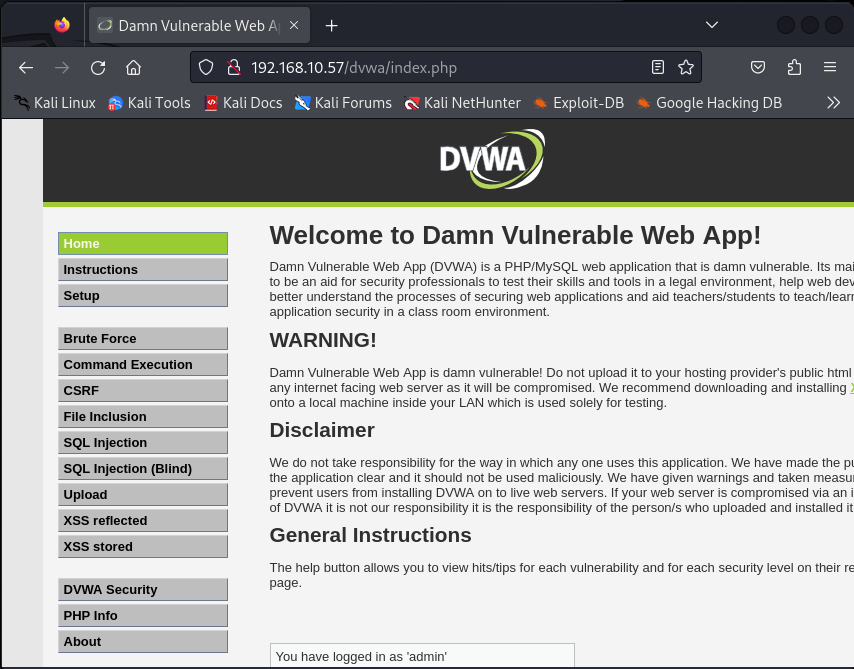854x669 pixels.
Task: Toggle Reader View icon in address bar
Action: pos(658,67)
